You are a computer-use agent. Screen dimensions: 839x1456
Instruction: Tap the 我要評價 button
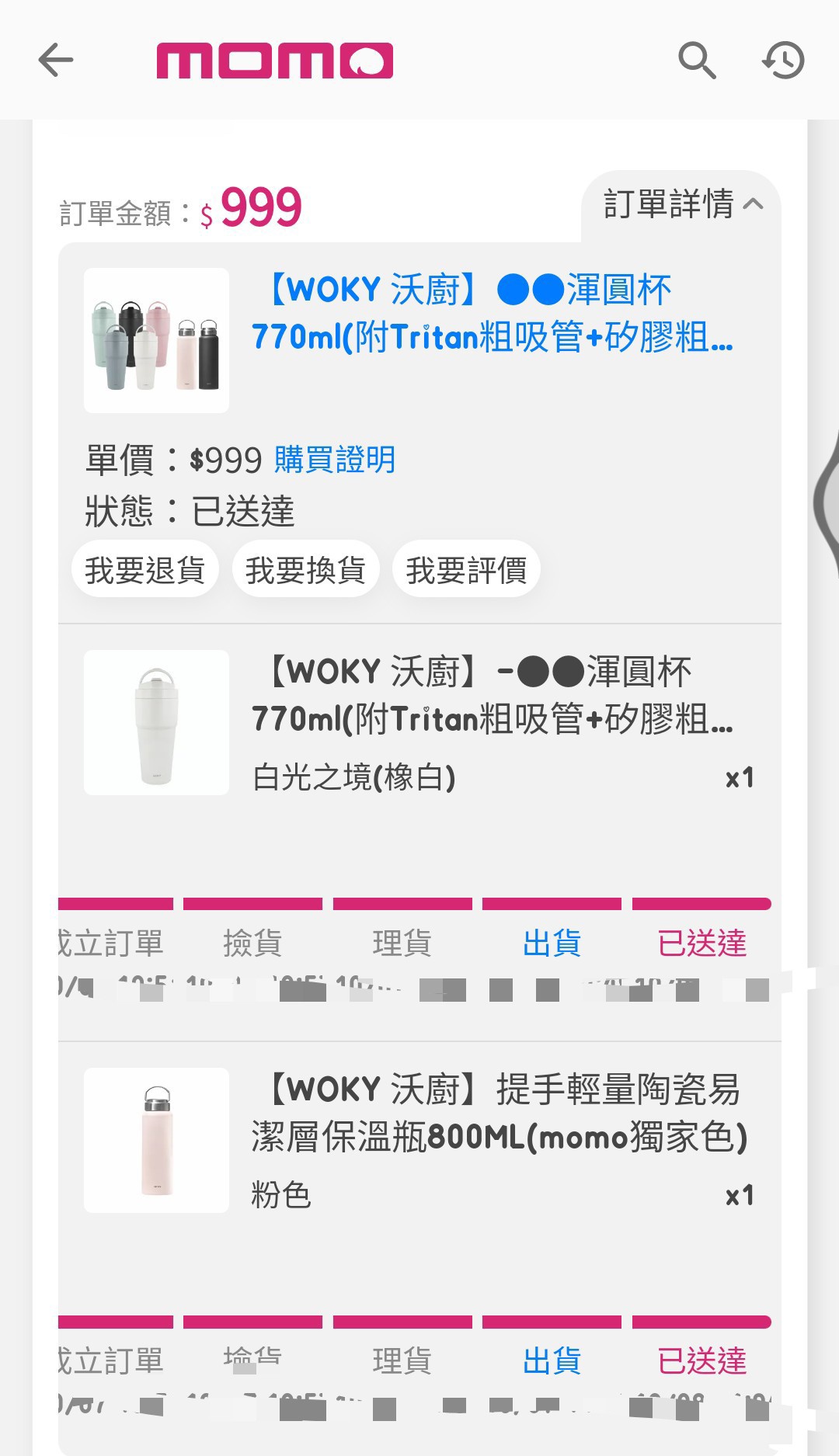tap(466, 569)
